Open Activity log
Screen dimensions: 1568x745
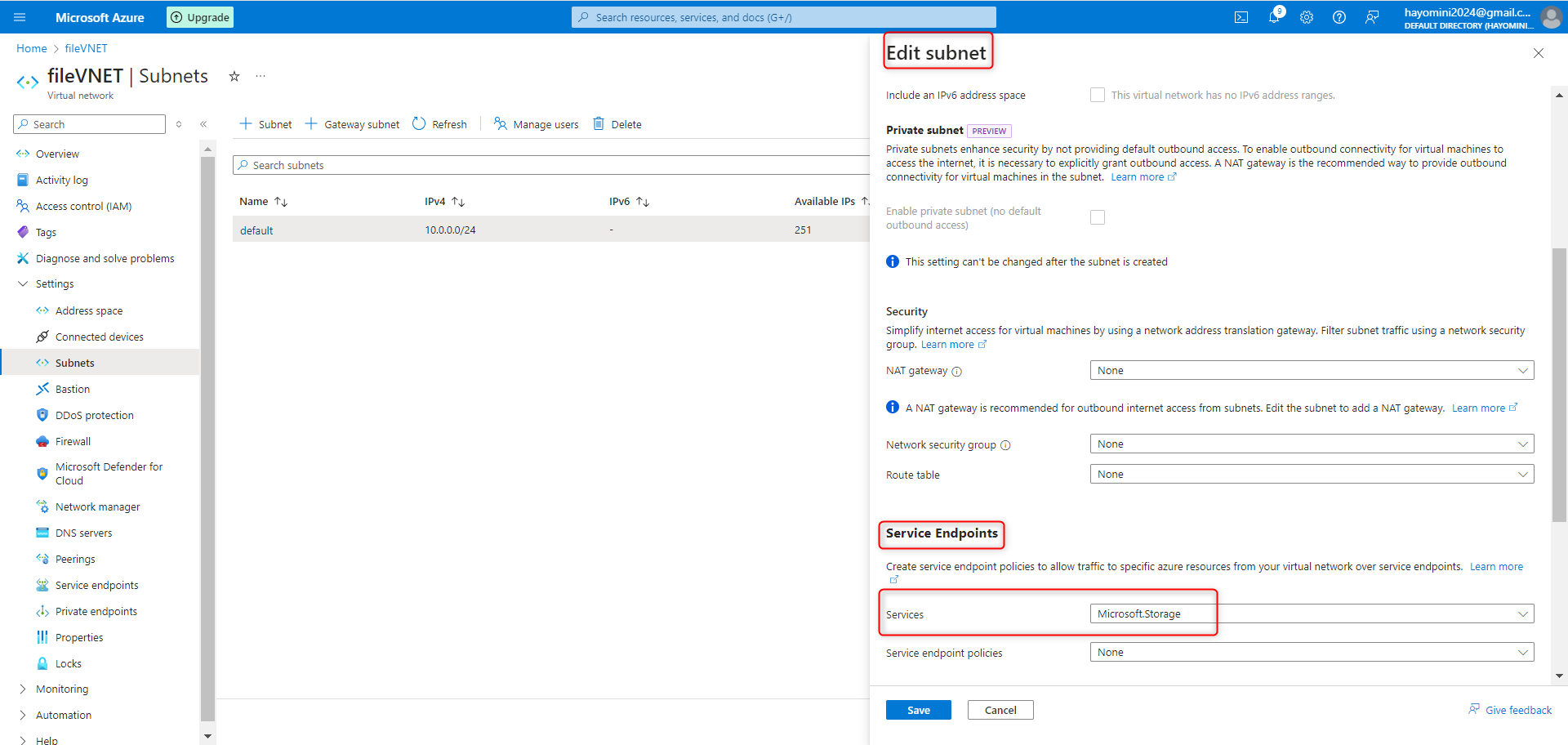click(x=62, y=180)
